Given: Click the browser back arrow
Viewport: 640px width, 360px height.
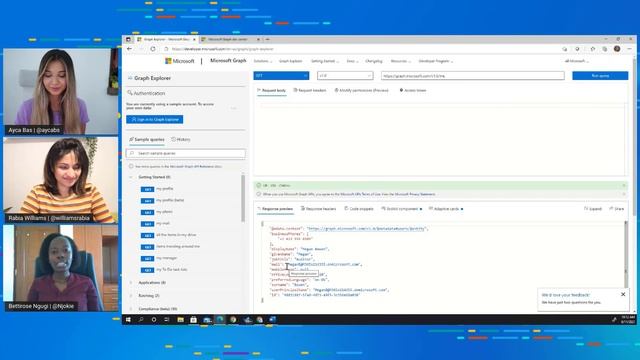Looking at the screenshot, I should [x=129, y=49].
